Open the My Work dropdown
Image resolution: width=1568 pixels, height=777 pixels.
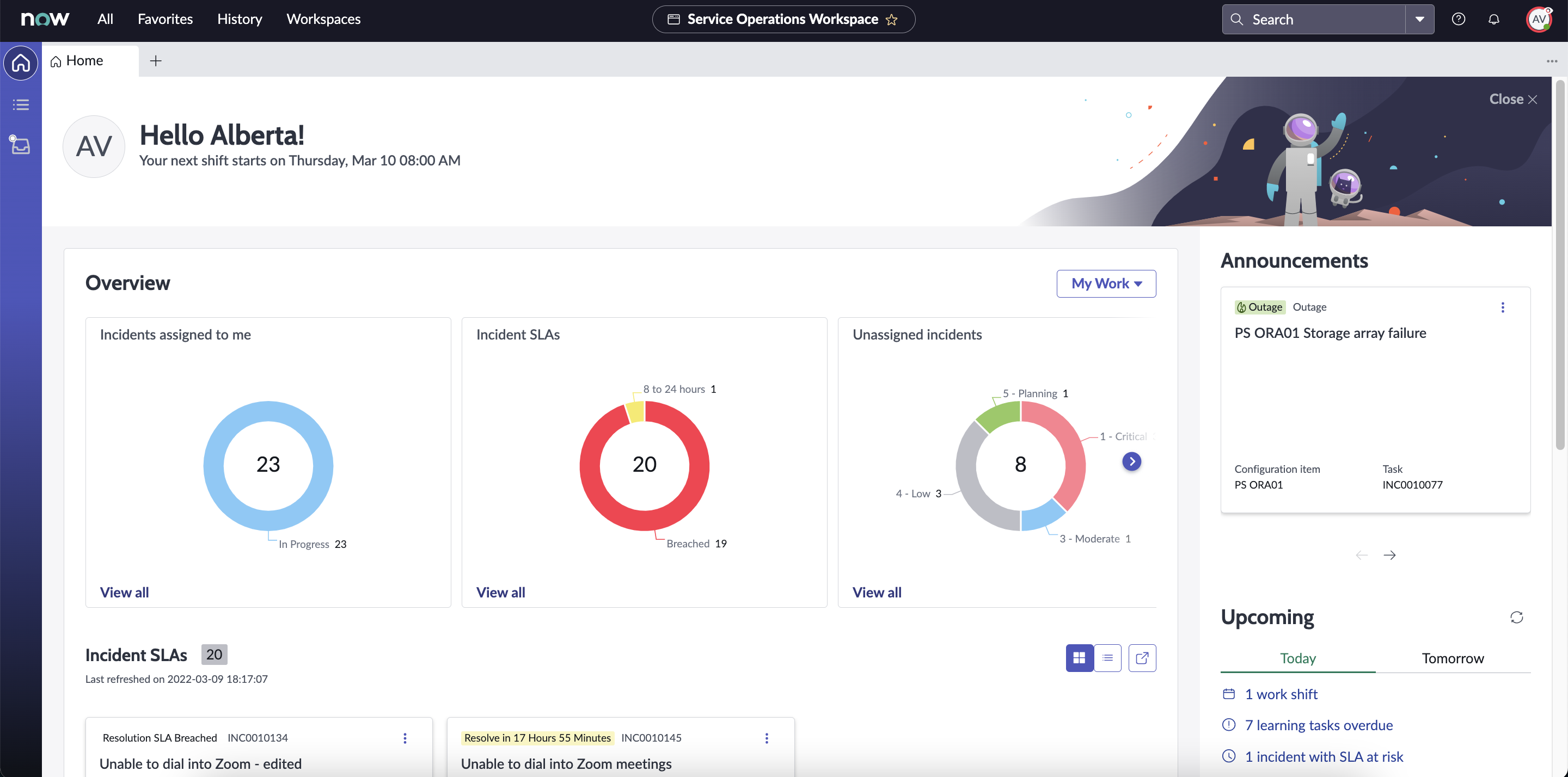[x=1106, y=283]
